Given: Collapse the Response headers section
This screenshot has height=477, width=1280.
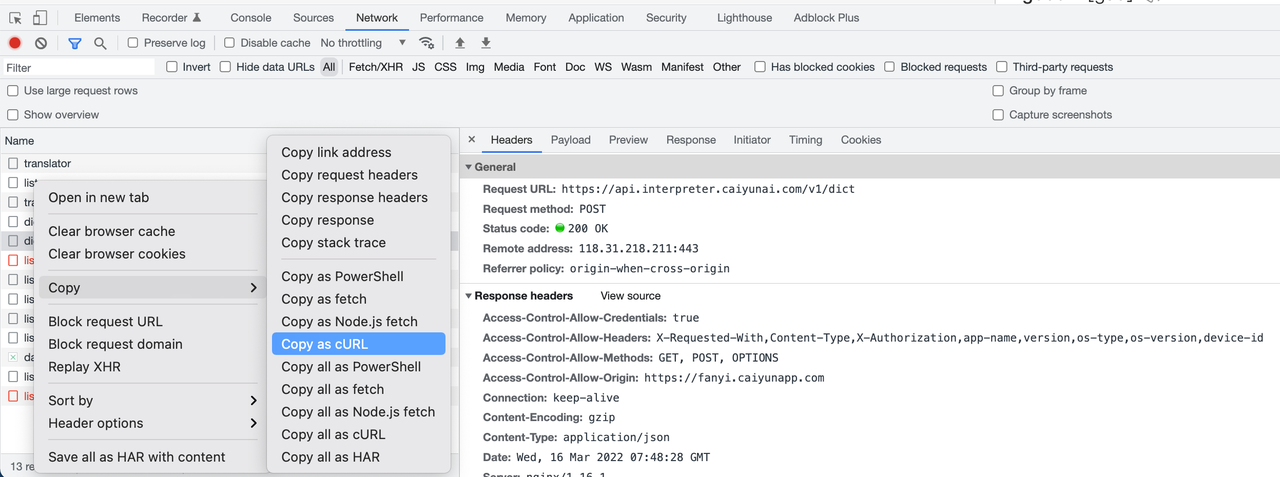Looking at the screenshot, I should [x=468, y=296].
